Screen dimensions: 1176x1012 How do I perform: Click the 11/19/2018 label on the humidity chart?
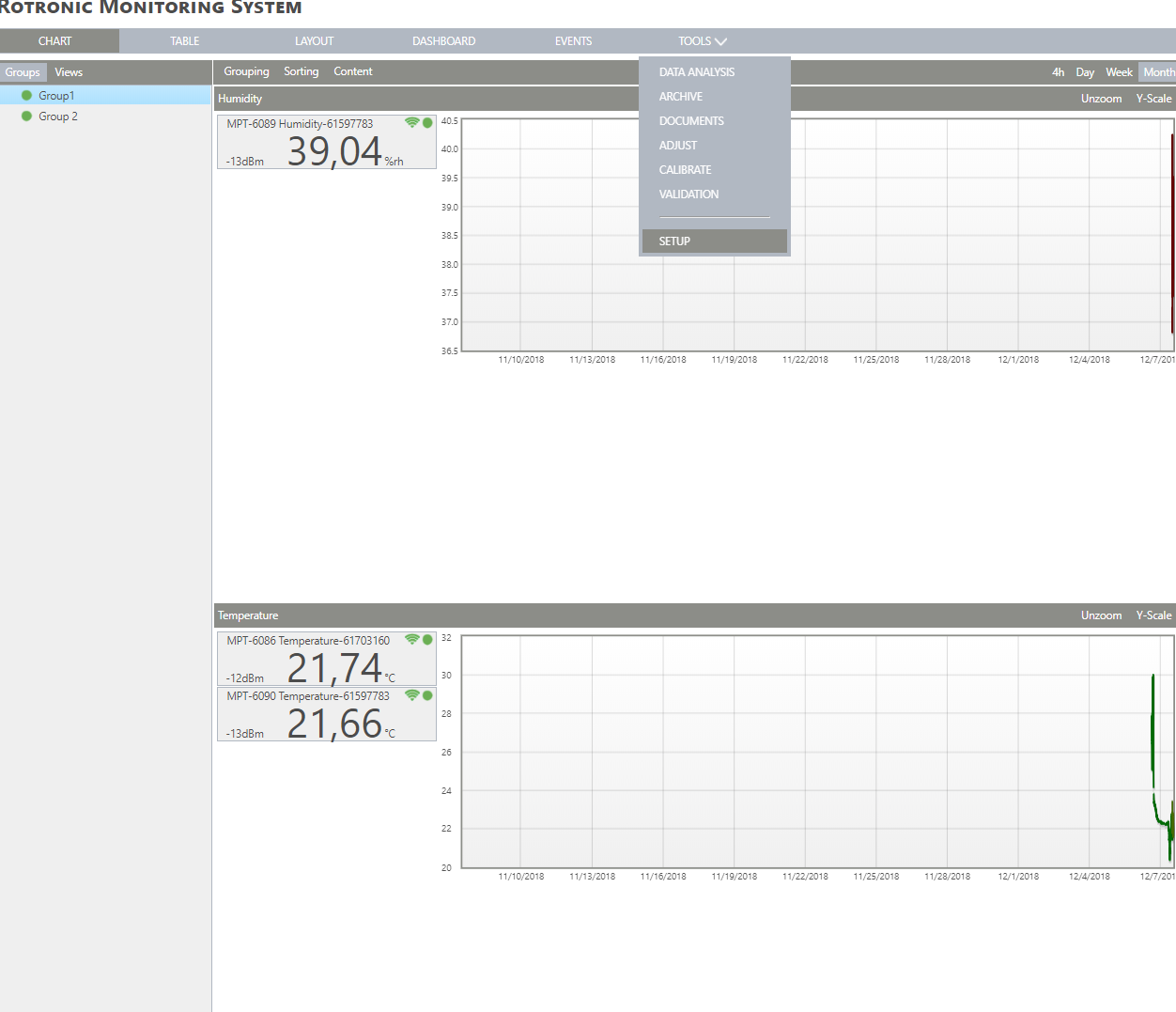coord(734,360)
